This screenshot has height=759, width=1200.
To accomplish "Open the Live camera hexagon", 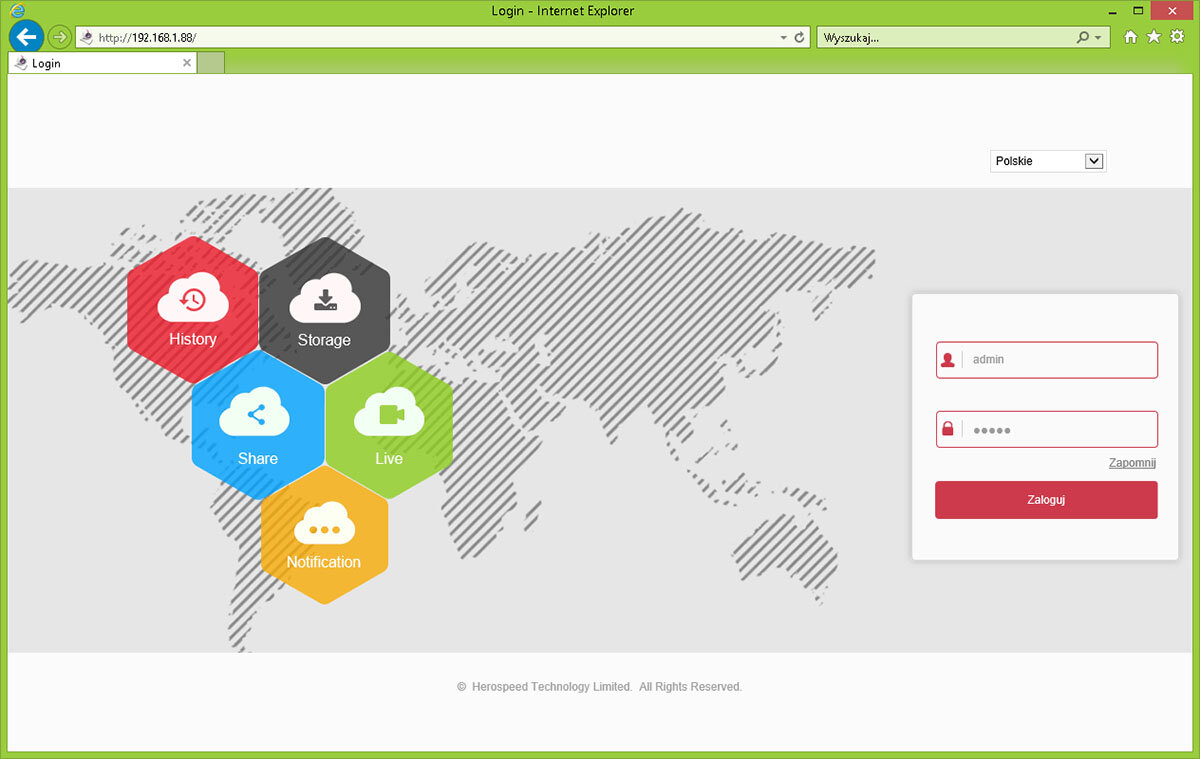I will click(x=389, y=426).
